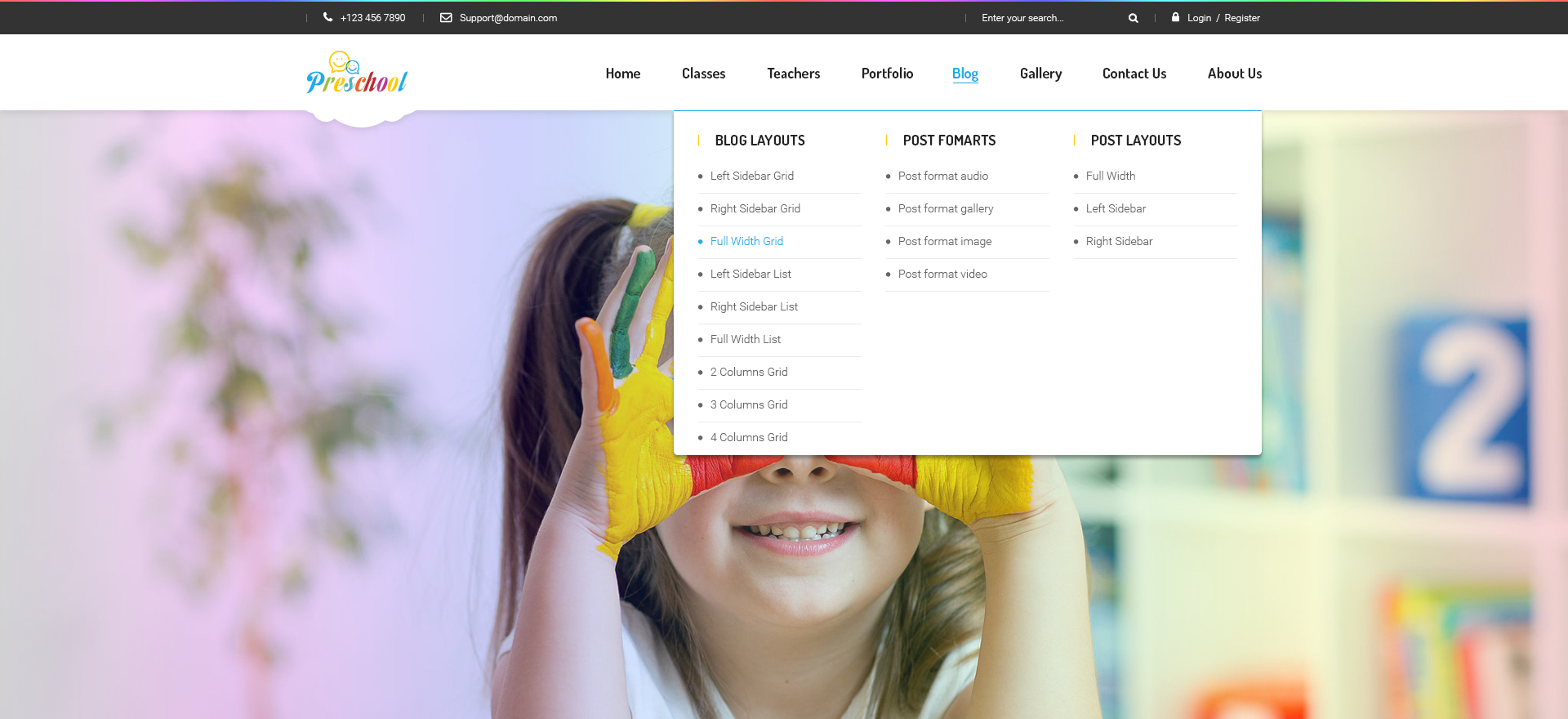The height and width of the screenshot is (719, 1568).
Task: Open the Teachers menu
Action: 793,74
